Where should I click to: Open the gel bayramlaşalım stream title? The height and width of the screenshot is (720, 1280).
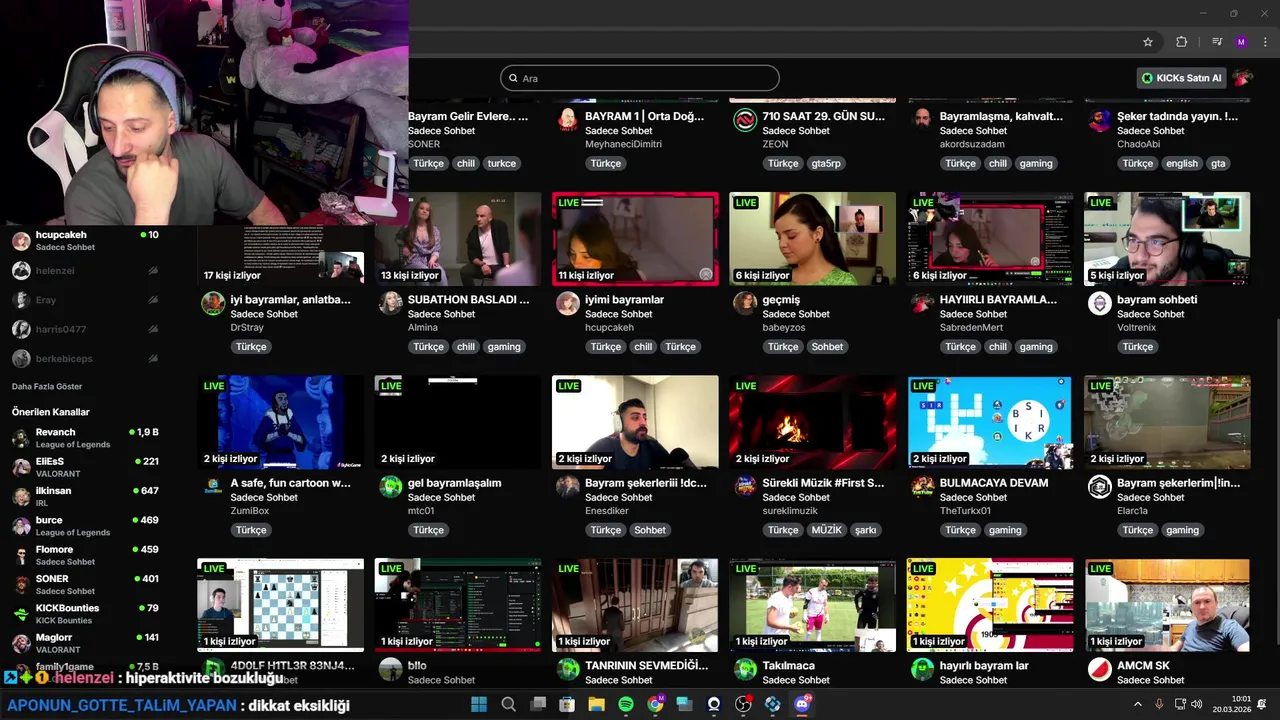point(454,483)
